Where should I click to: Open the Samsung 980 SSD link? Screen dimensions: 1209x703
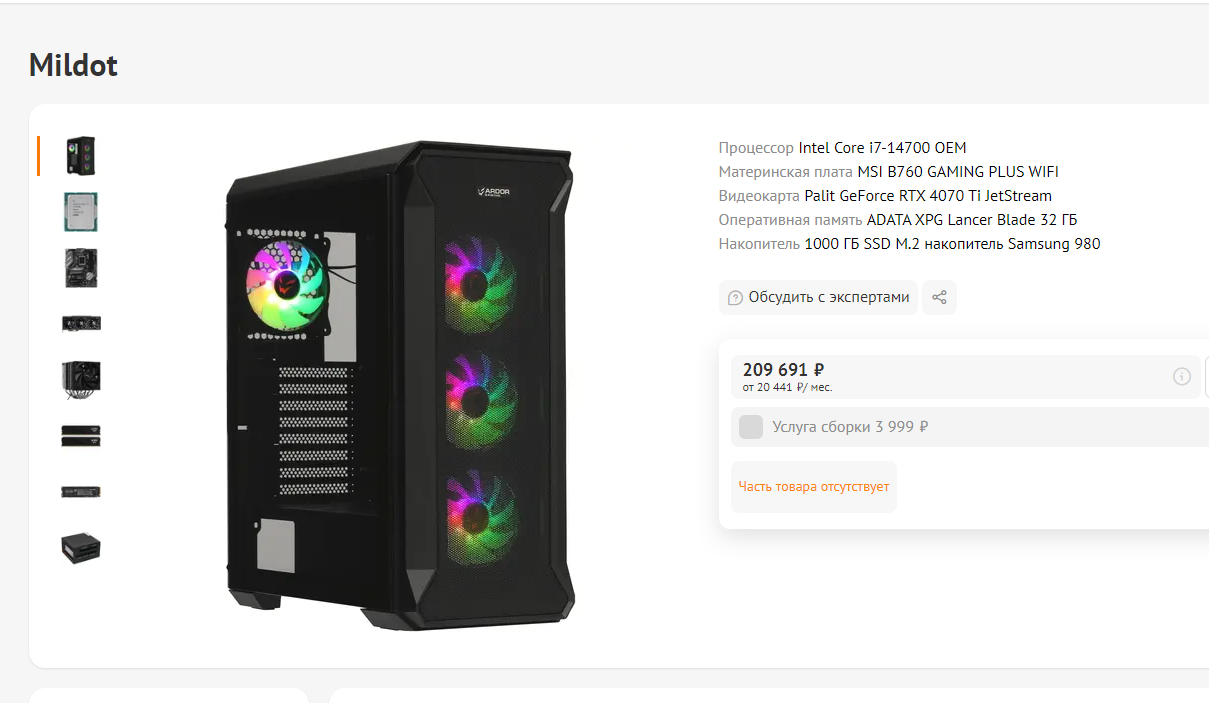[952, 244]
